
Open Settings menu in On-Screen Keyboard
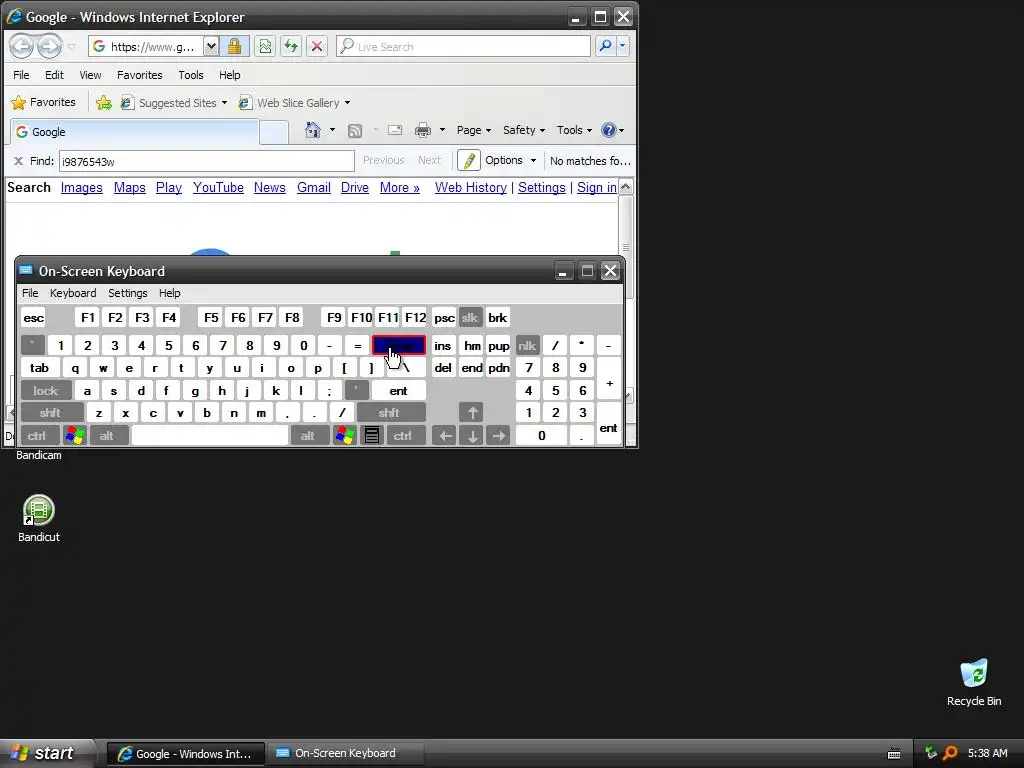(x=127, y=293)
